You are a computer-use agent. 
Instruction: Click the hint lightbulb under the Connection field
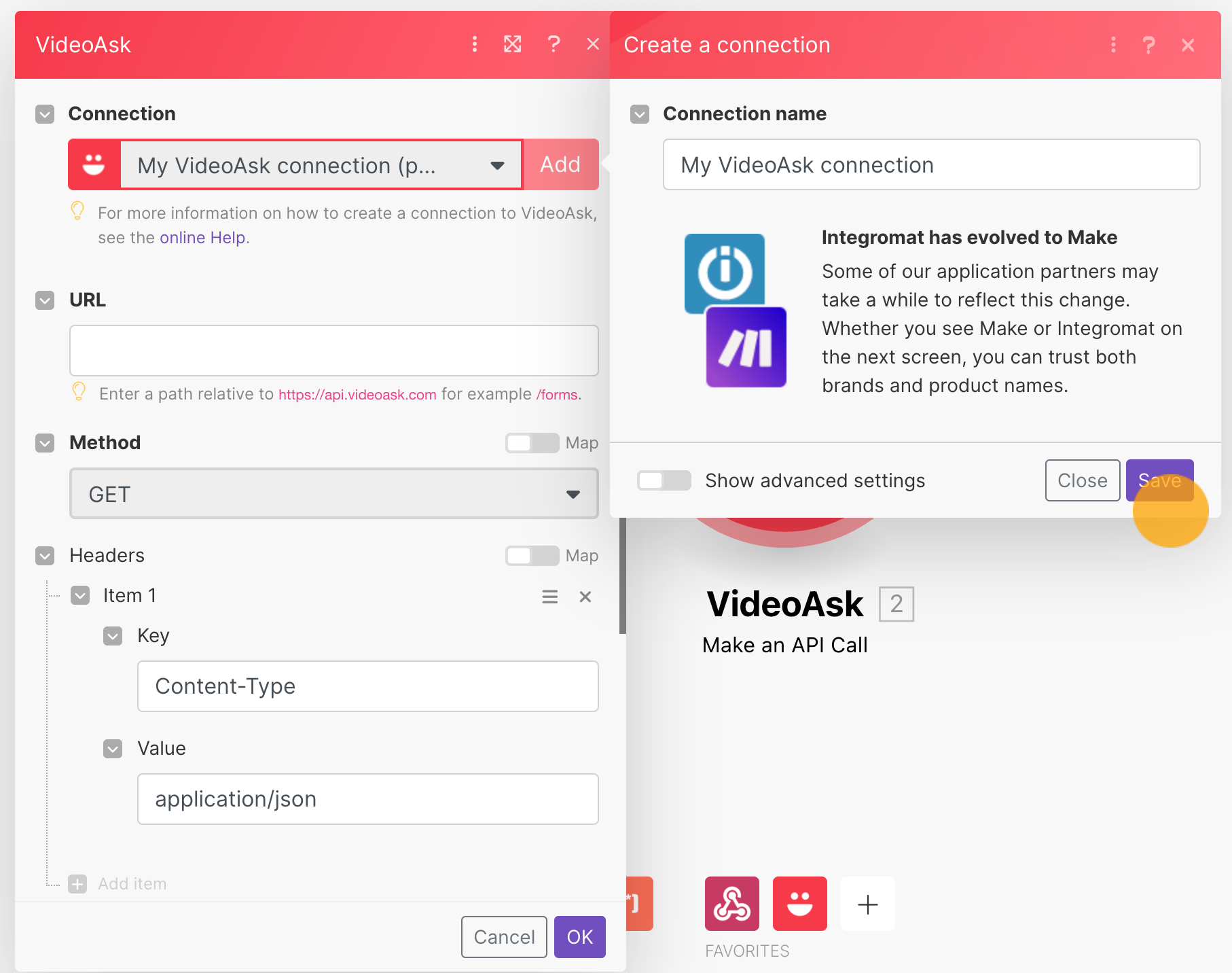click(77, 211)
